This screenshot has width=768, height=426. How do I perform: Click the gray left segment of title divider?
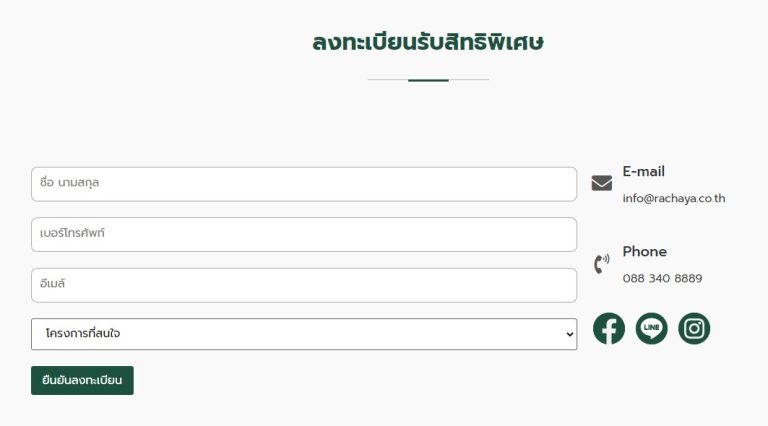tap(388, 79)
